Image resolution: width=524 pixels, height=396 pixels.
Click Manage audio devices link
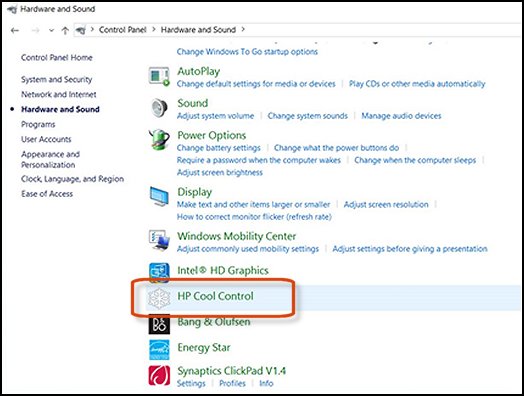click(401, 116)
